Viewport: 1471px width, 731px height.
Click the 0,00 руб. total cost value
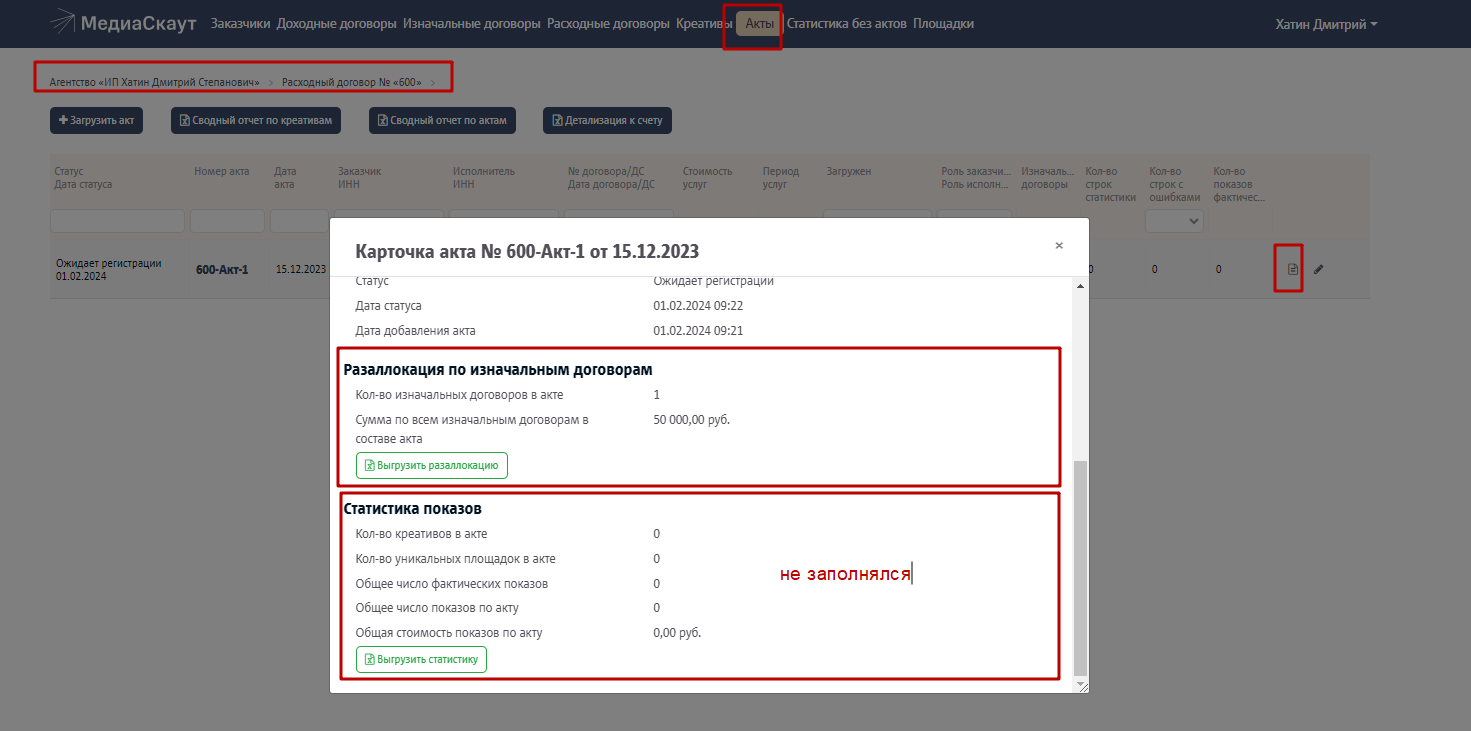(x=677, y=633)
